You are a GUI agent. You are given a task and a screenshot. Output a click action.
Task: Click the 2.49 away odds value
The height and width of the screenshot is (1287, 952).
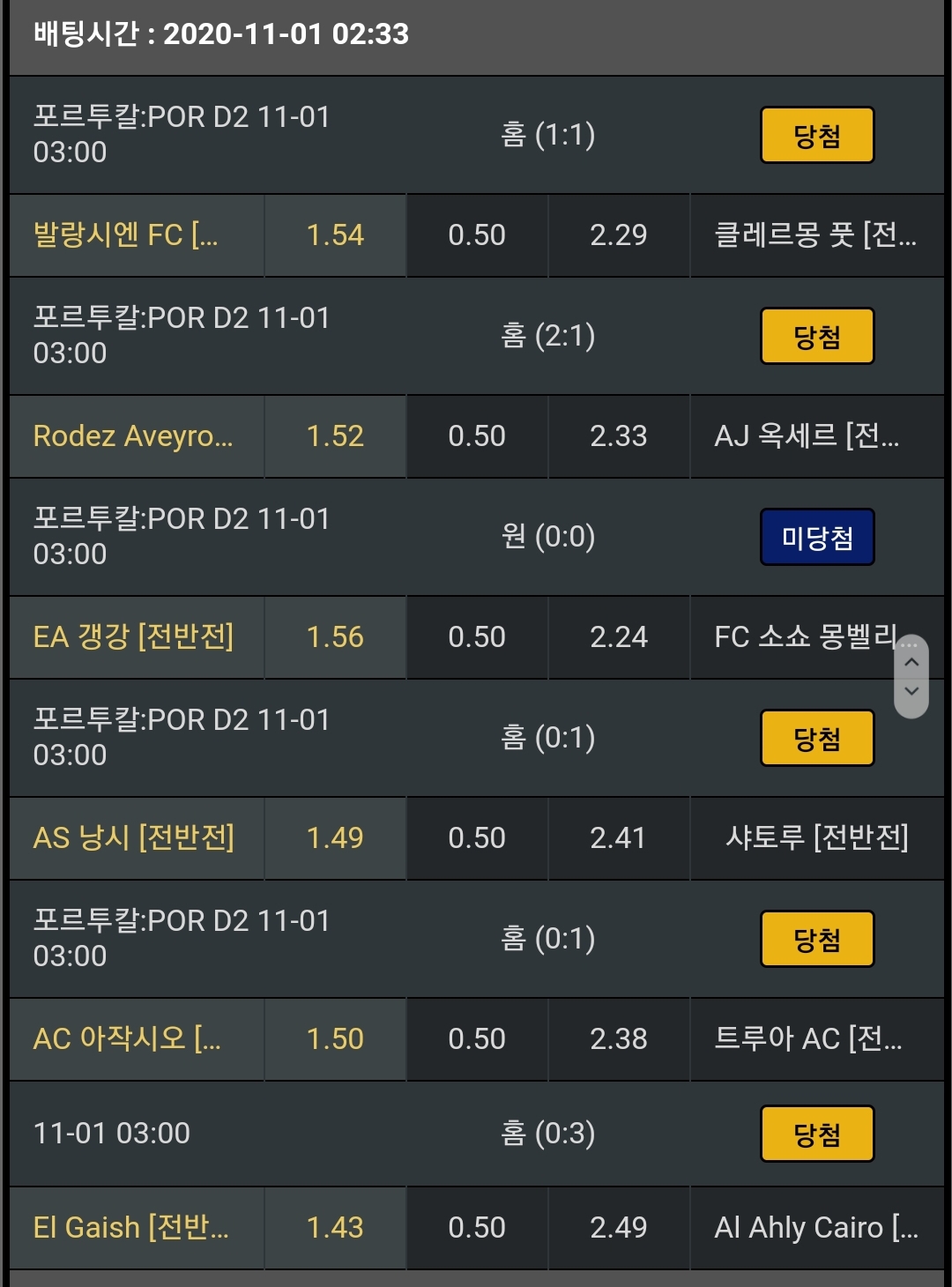click(619, 1228)
